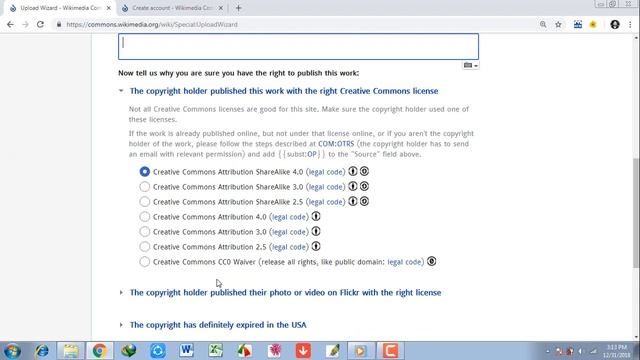Show hidden system tray icons

[x=547, y=351]
